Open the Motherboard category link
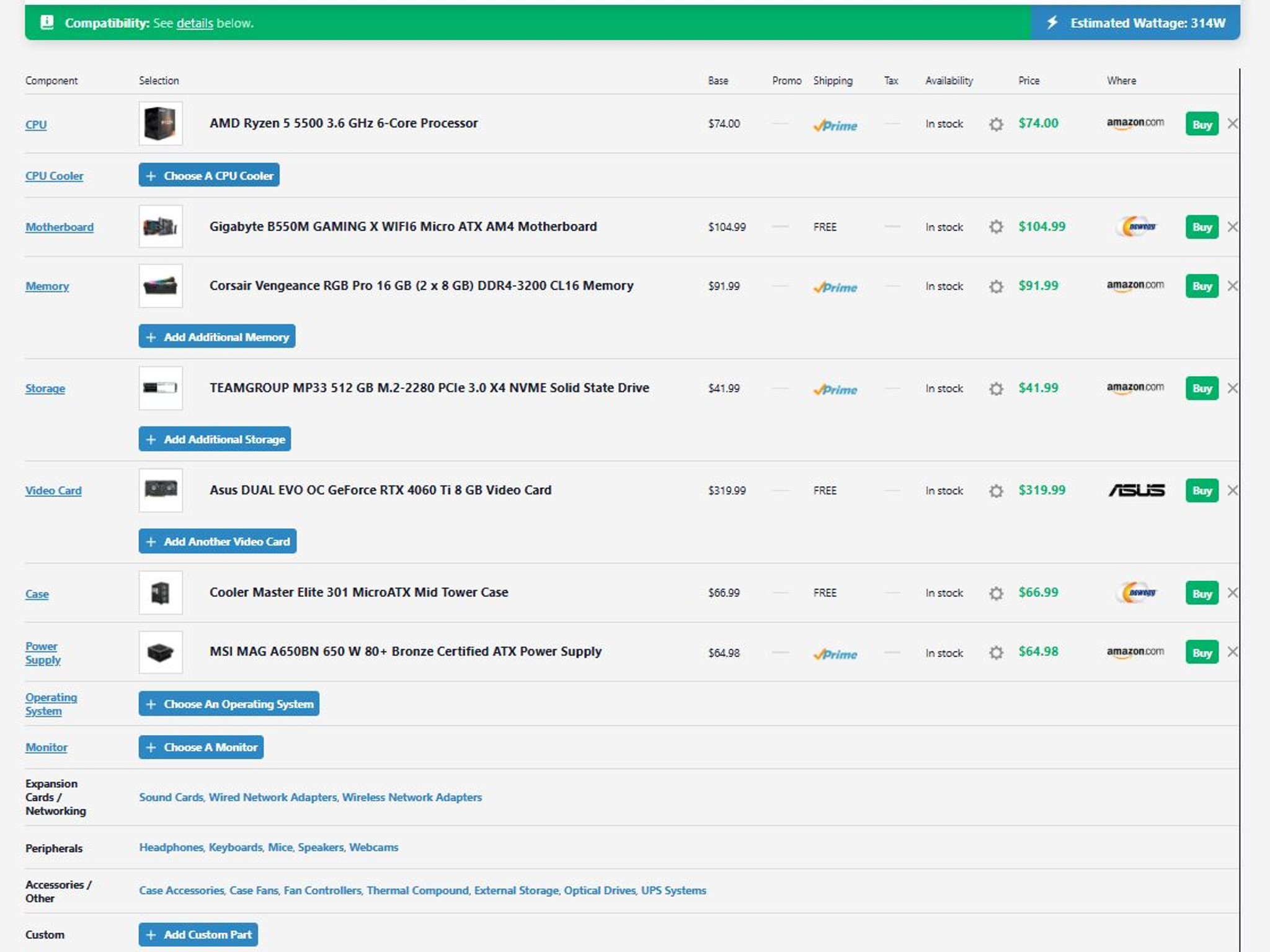Screen dimensions: 1270x952 tap(60, 227)
